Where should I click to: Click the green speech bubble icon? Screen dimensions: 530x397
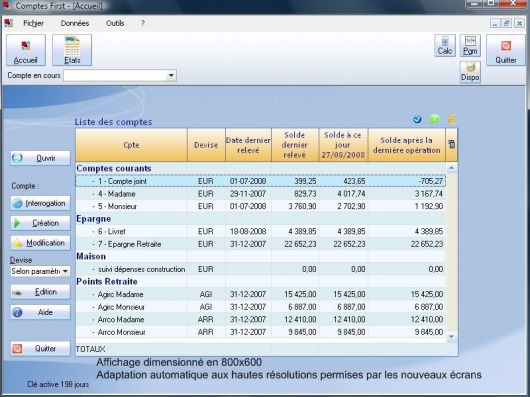point(434,119)
